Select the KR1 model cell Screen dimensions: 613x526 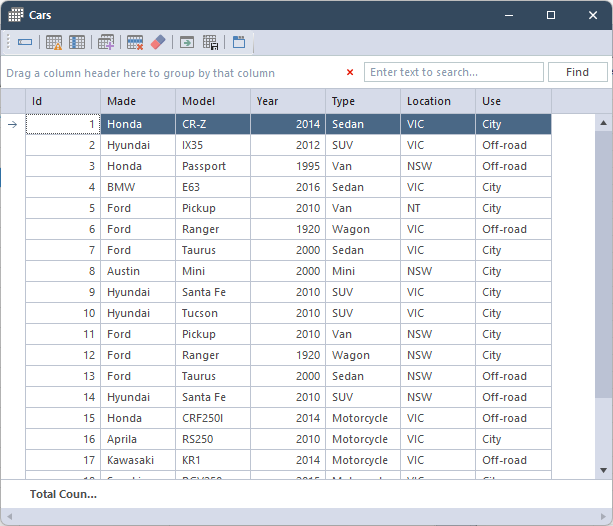pyautogui.click(x=213, y=460)
